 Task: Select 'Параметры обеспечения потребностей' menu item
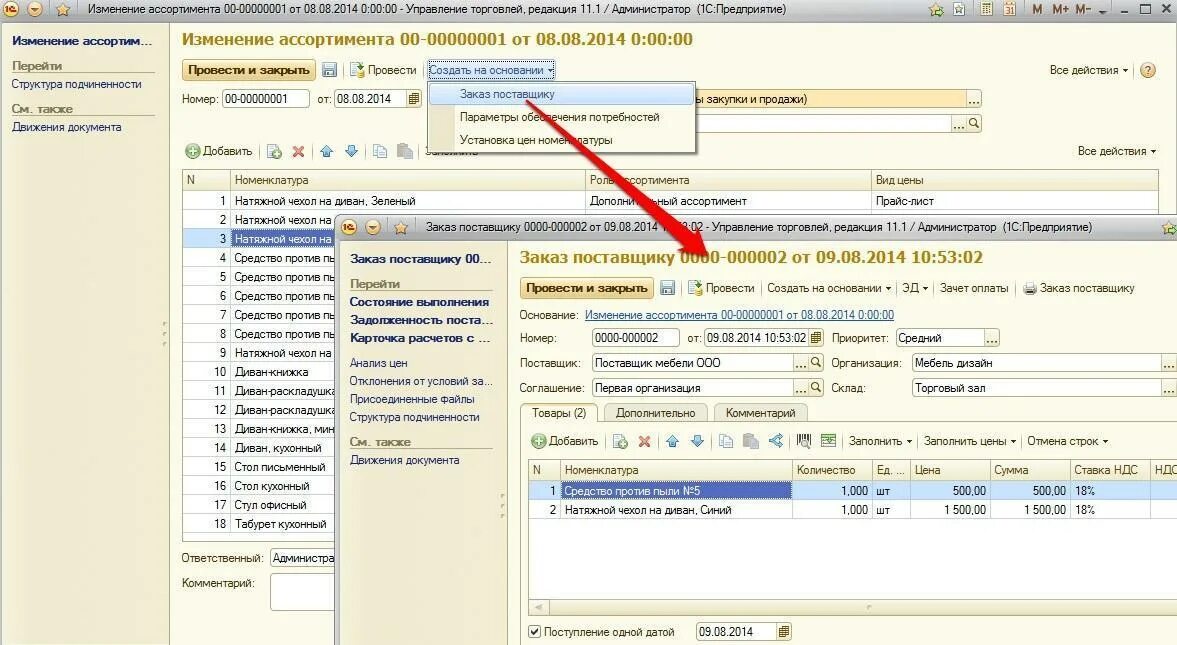(561, 117)
